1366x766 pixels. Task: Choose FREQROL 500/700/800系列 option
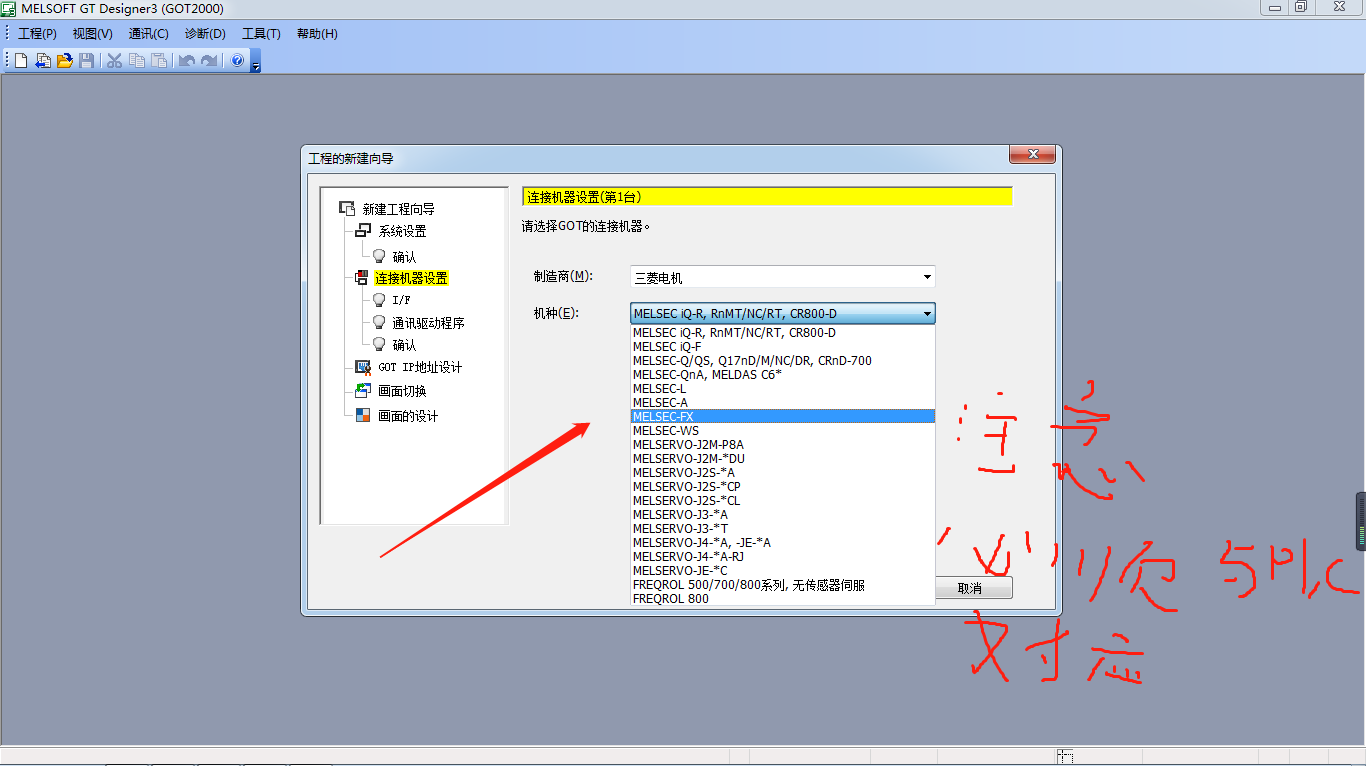pos(783,585)
